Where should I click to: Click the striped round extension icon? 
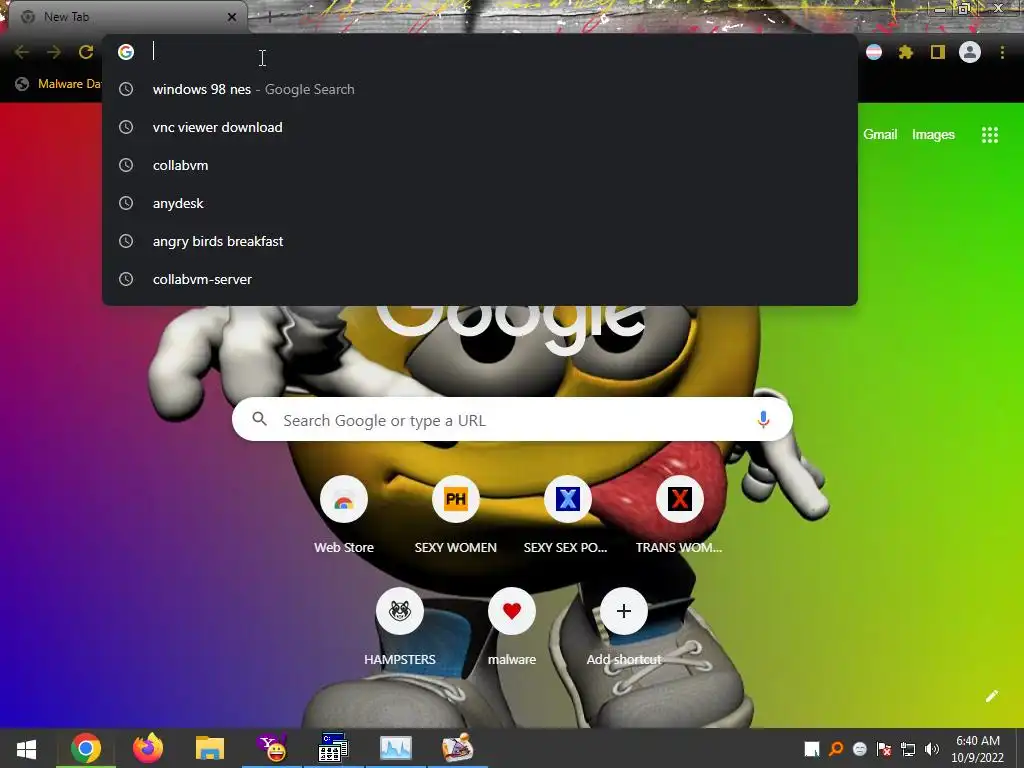coord(874,52)
